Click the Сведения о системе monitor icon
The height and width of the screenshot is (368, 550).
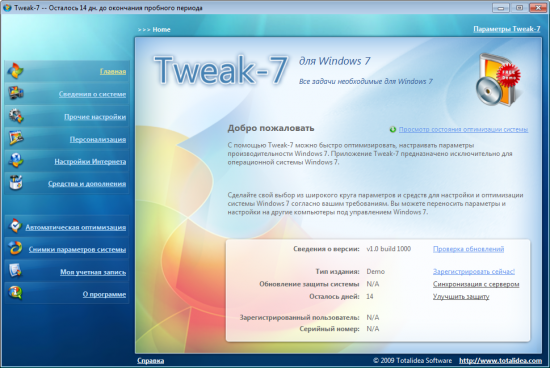point(16,93)
